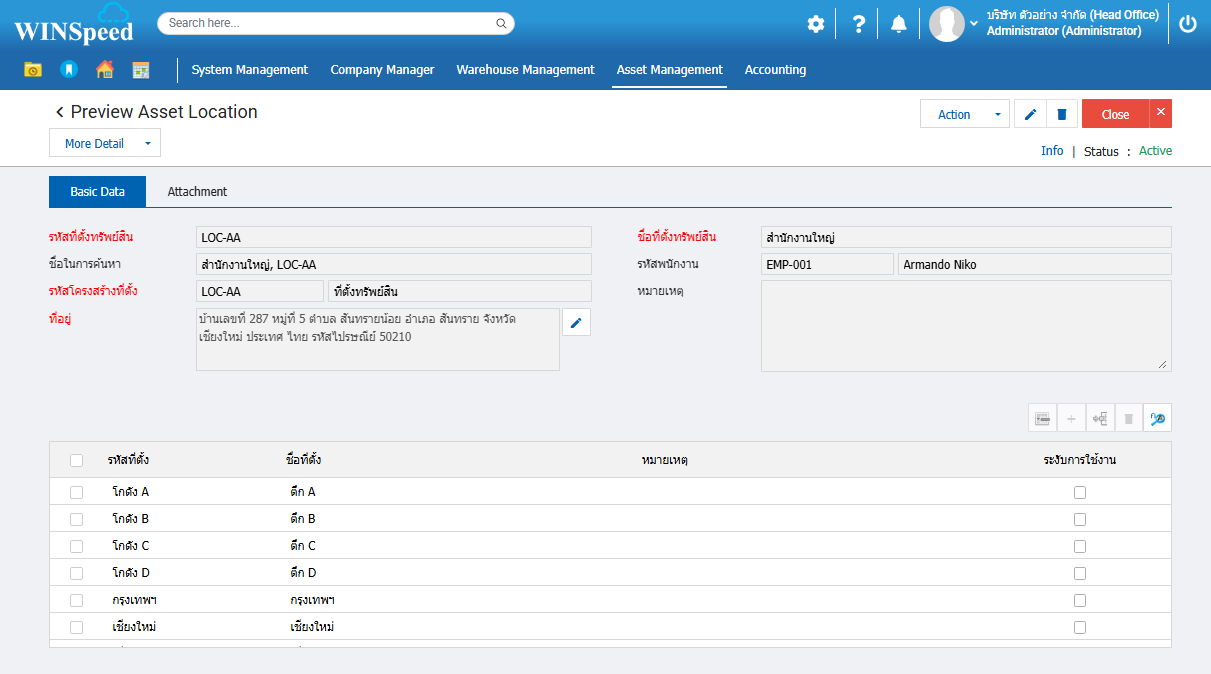Image resolution: width=1211 pixels, height=674 pixels.
Task: Open settings with the gear icon
Action: 816,24
